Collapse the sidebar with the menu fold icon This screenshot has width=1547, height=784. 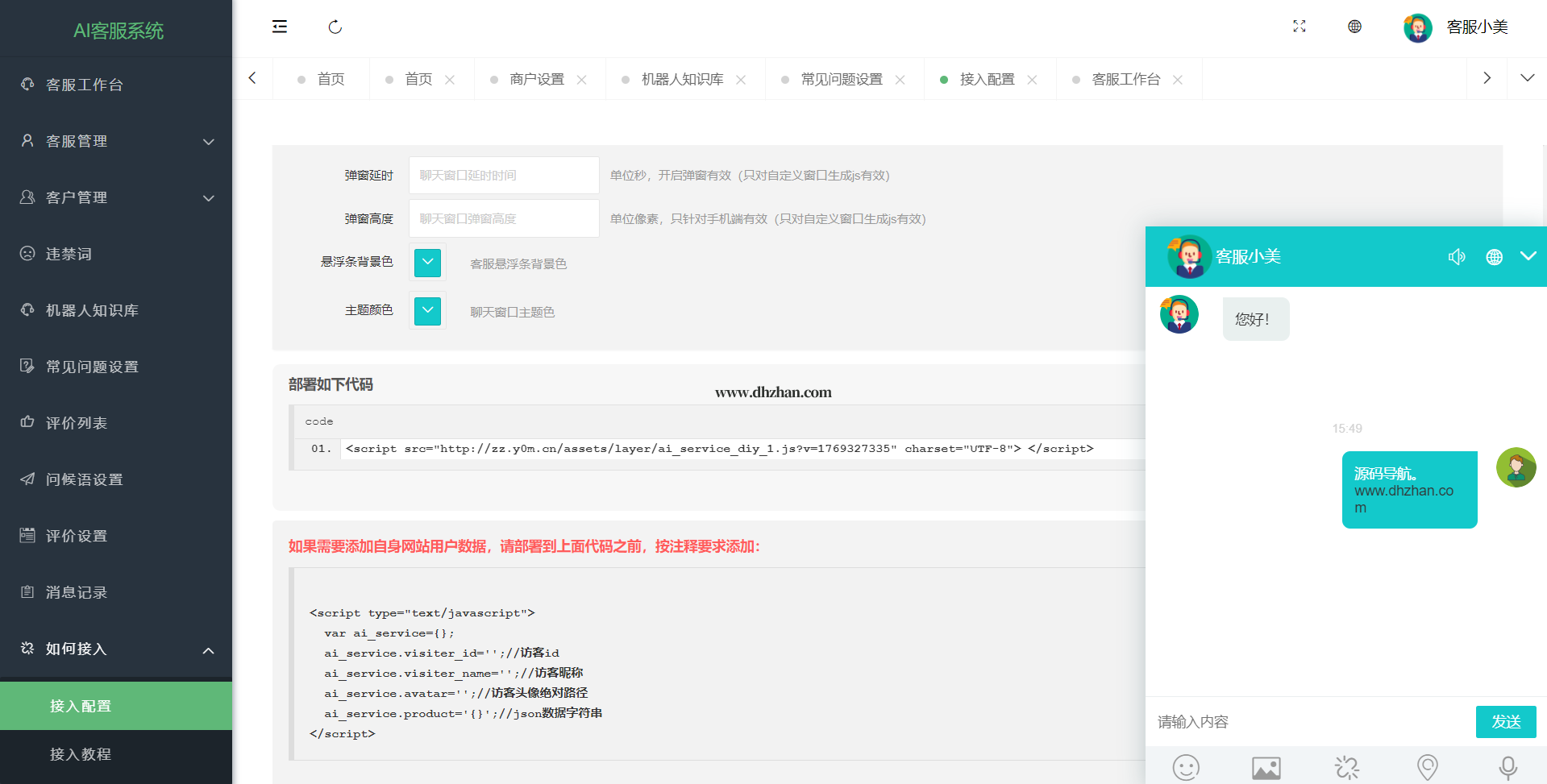[280, 27]
